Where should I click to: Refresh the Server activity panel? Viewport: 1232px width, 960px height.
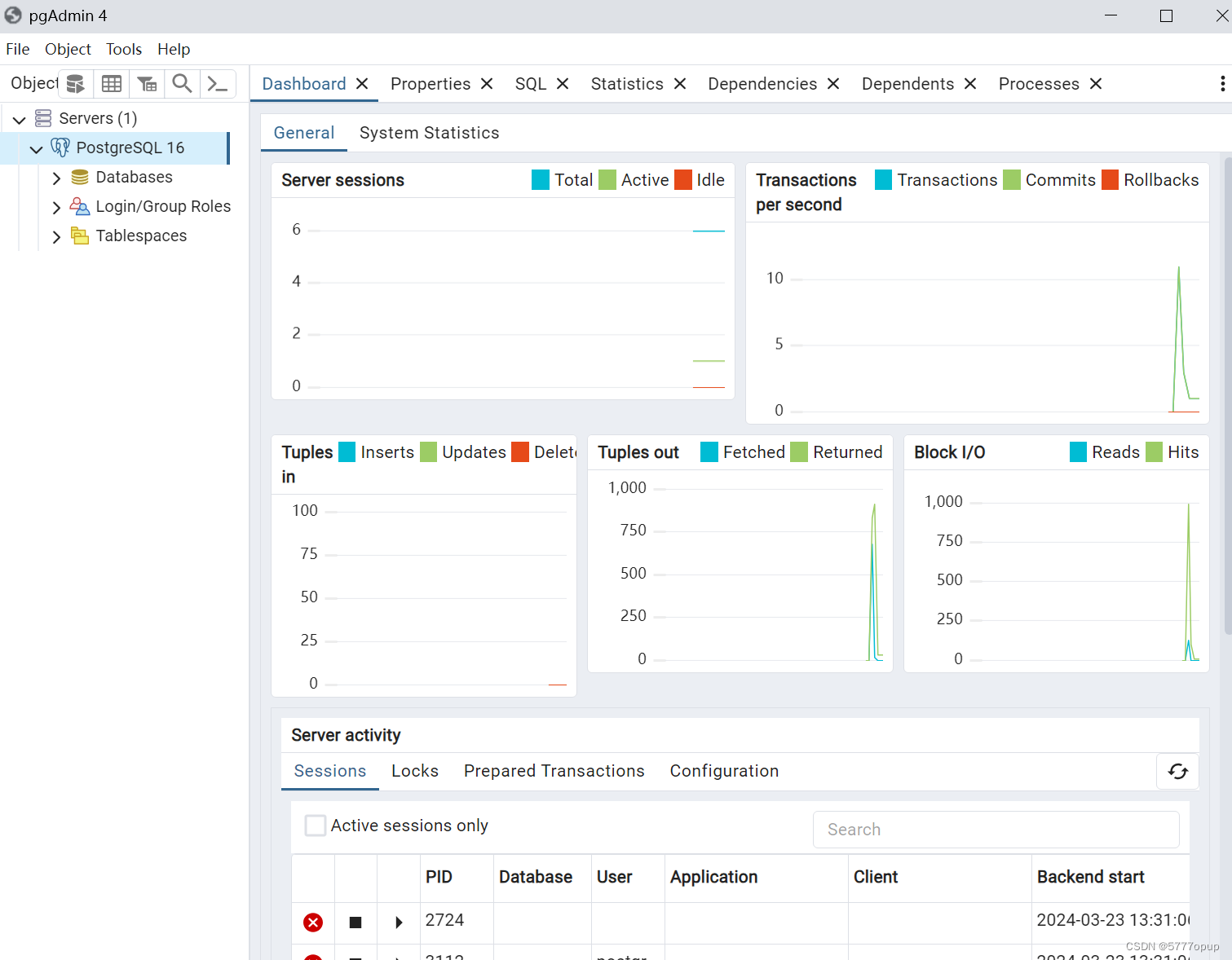tap(1178, 772)
